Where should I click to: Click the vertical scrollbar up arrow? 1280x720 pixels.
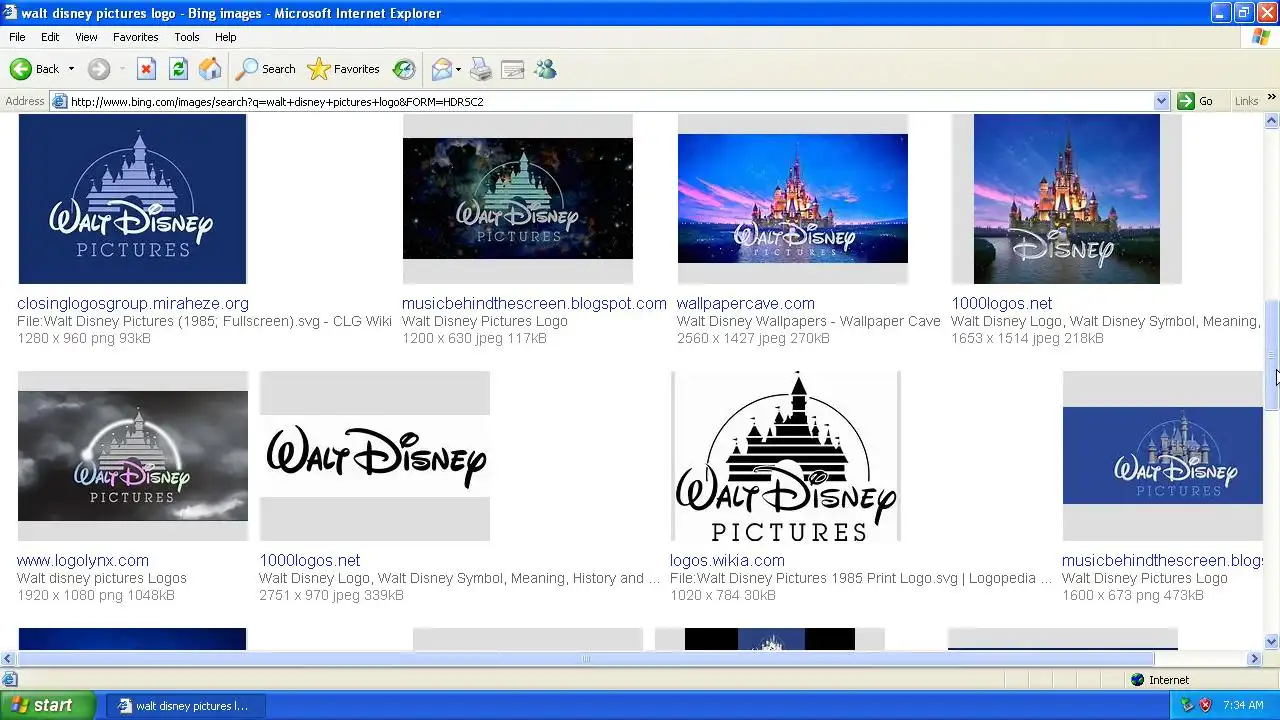tap(1272, 122)
